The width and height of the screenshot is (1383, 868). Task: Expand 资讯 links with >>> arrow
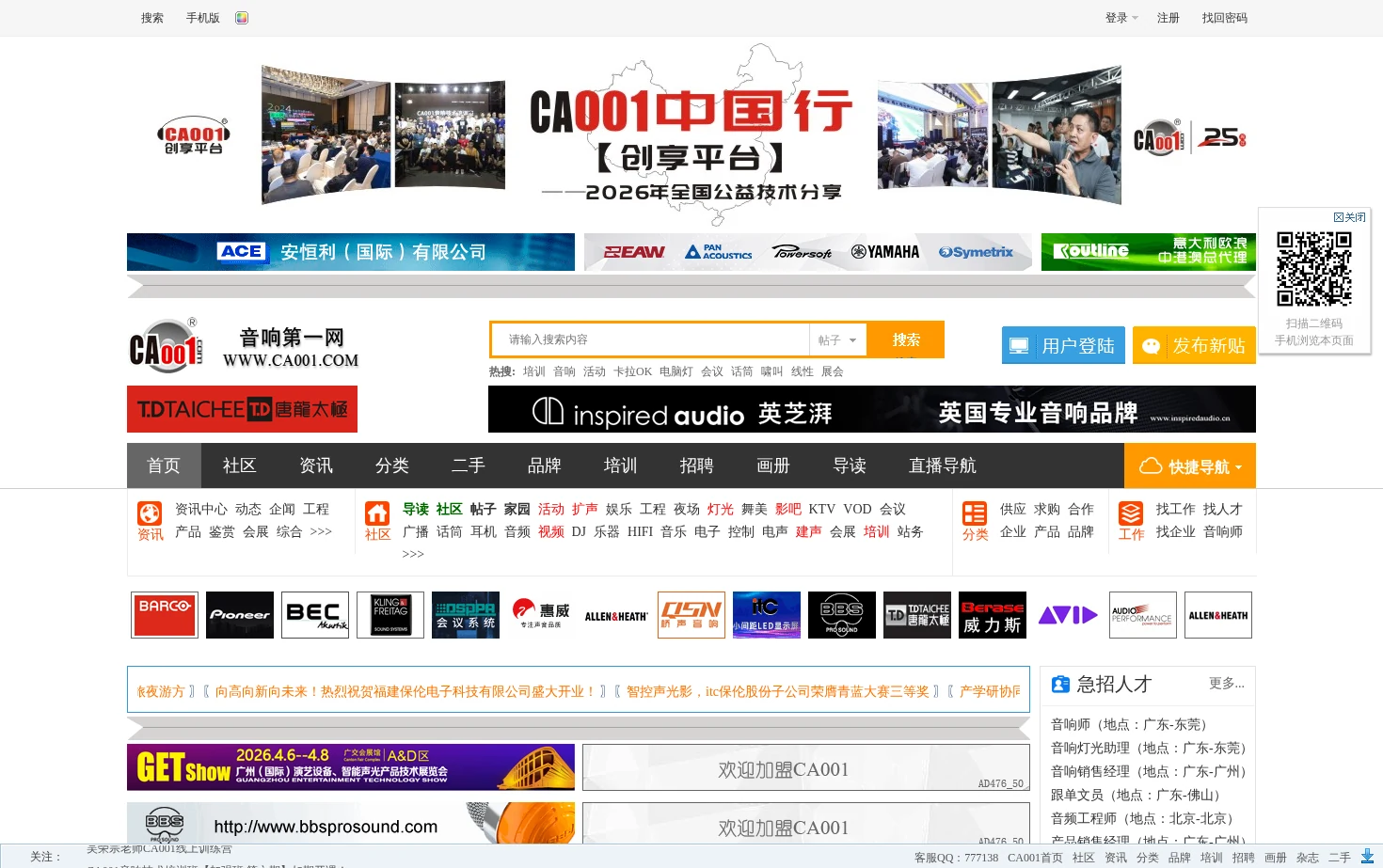coord(321,532)
